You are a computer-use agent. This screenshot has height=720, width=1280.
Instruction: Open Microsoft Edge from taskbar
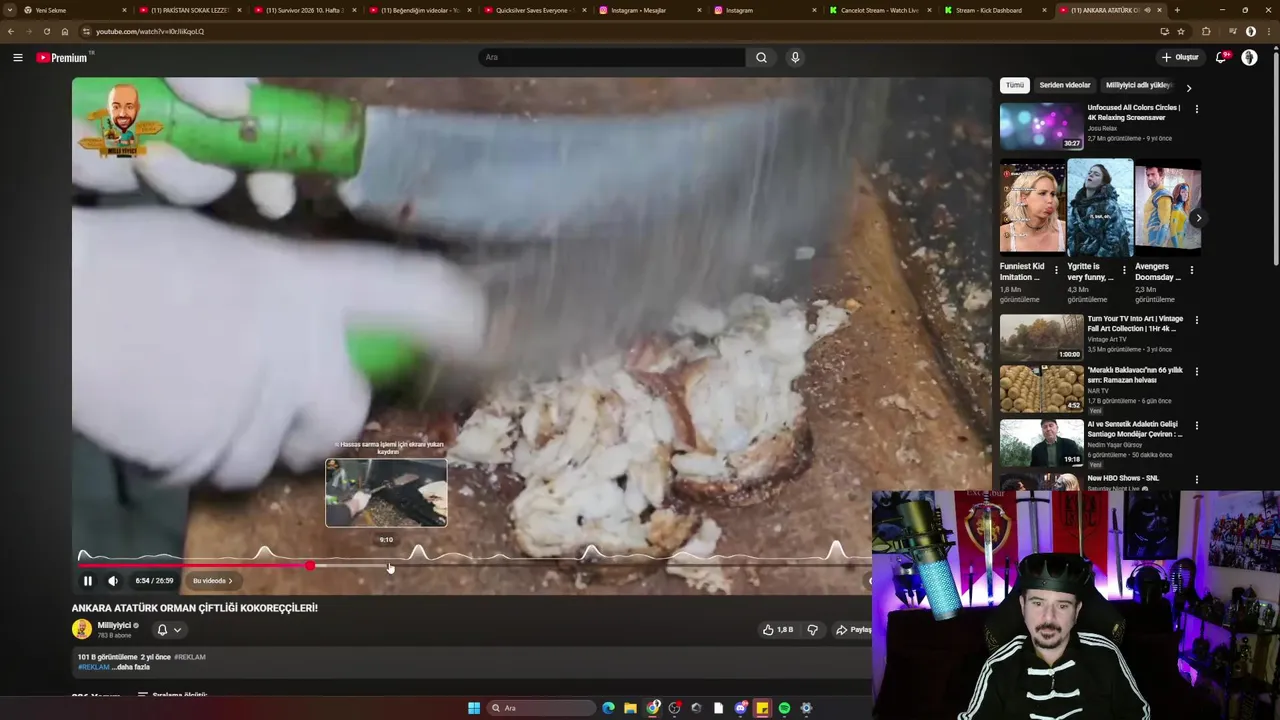click(608, 708)
